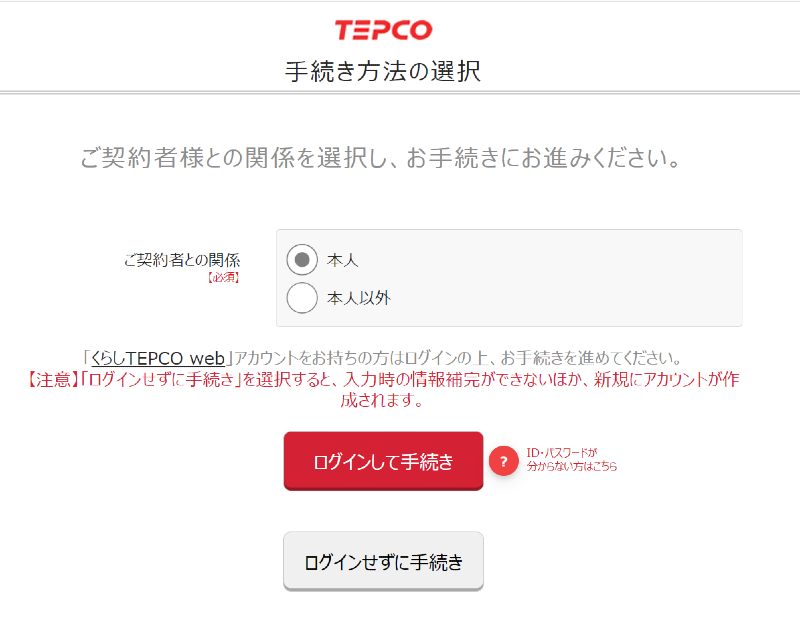Viewport: 800px width, 624px height.
Task: Click the 本人以外 option label text
Action: point(359,298)
